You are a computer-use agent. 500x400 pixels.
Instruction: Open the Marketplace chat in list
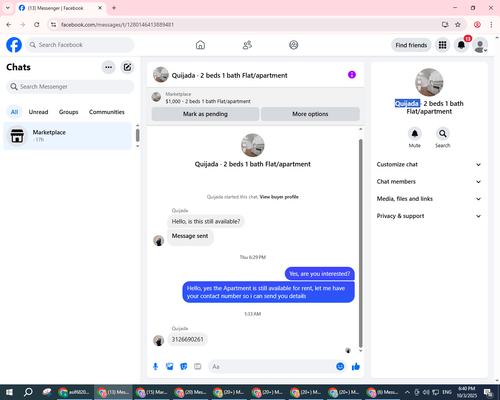coord(68,136)
